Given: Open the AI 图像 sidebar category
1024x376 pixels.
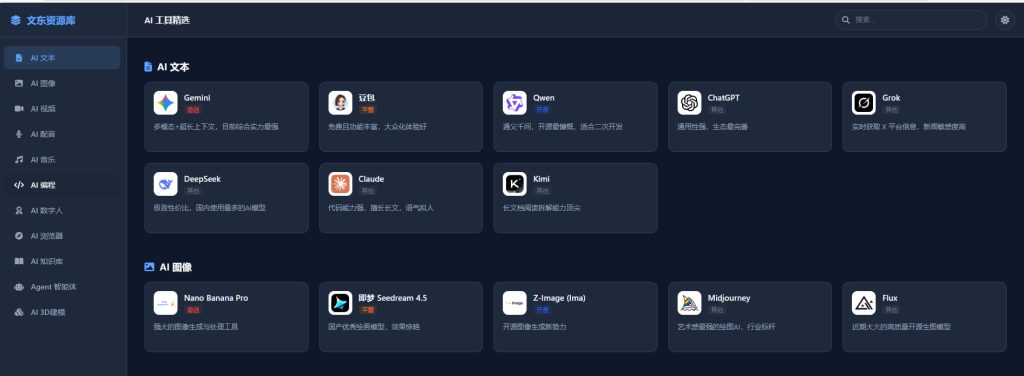Looking at the screenshot, I should pos(62,83).
